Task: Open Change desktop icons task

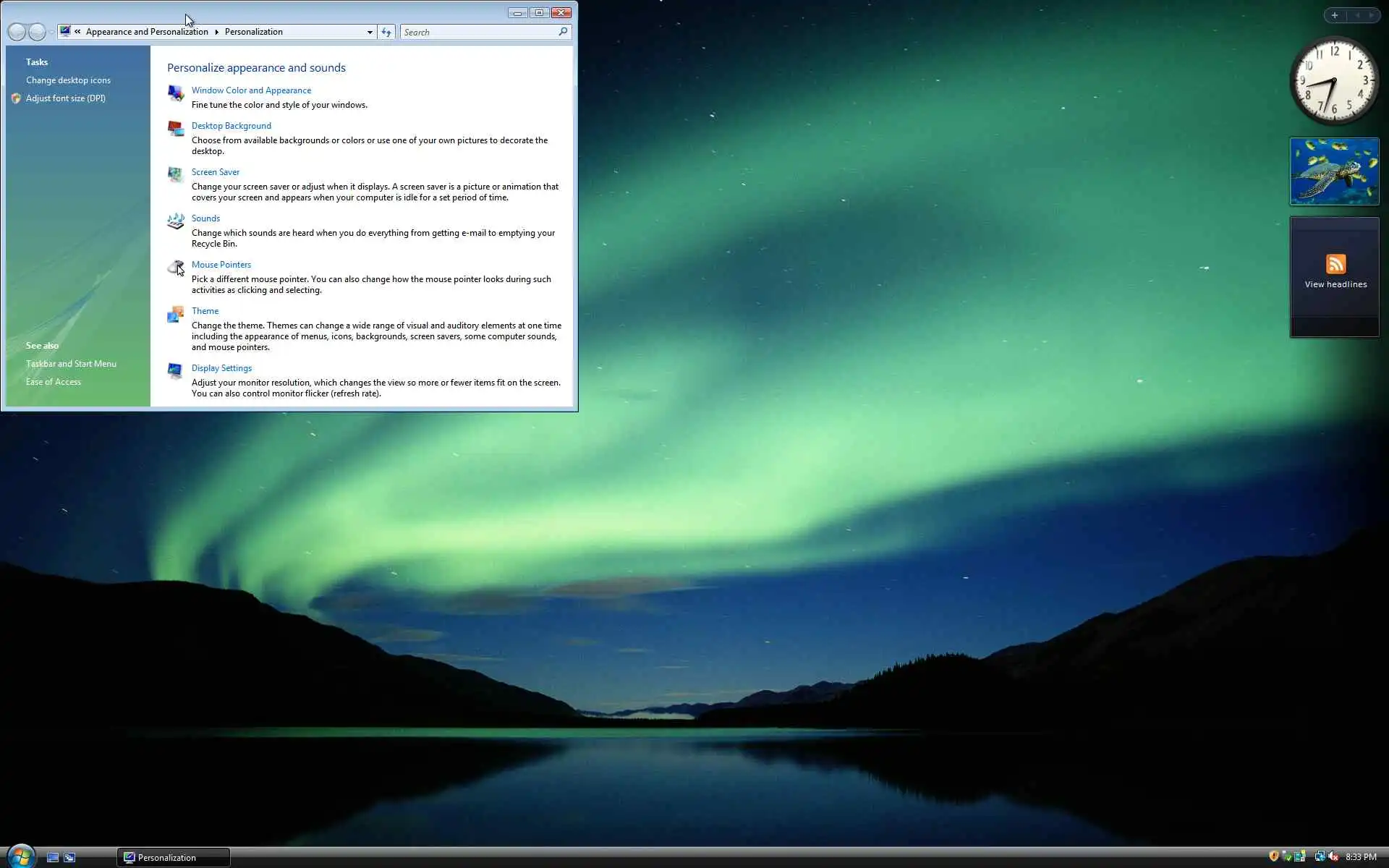Action: 68,80
